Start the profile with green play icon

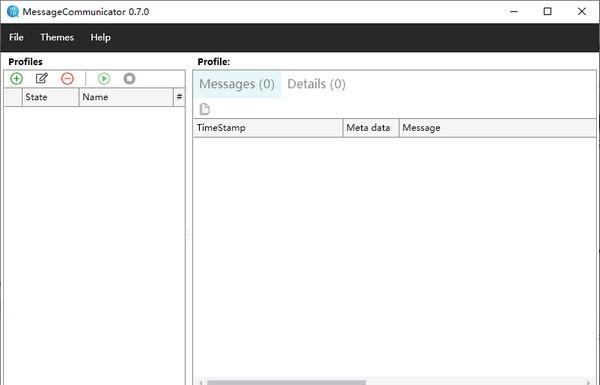point(104,79)
